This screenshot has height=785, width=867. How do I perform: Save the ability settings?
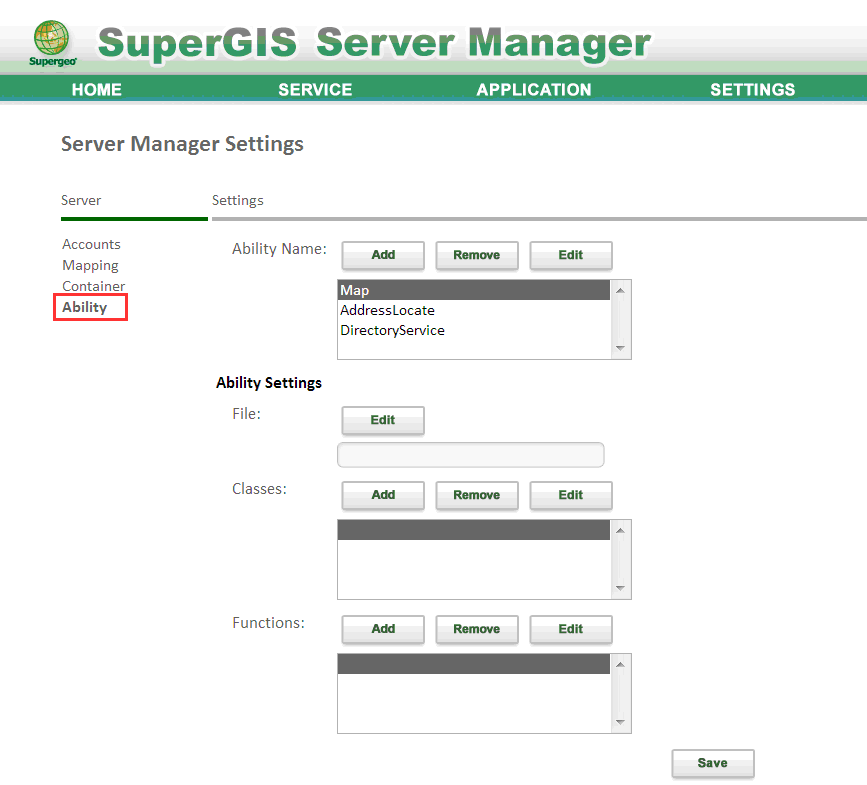point(712,763)
